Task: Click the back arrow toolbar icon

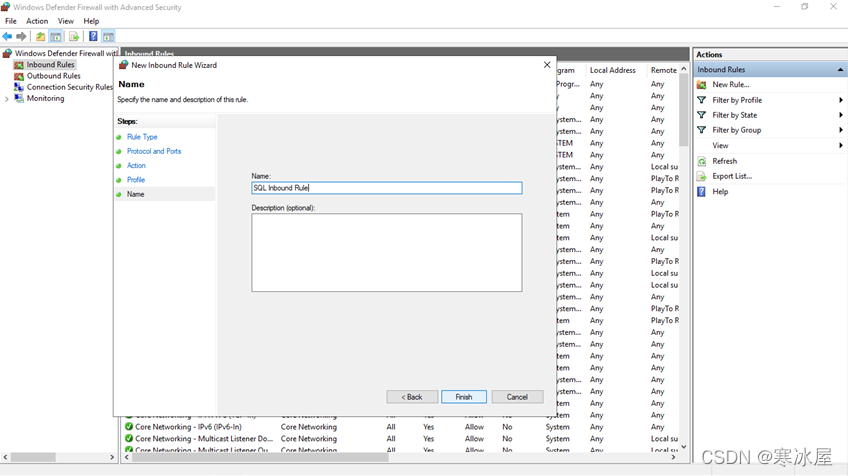Action: (8, 37)
